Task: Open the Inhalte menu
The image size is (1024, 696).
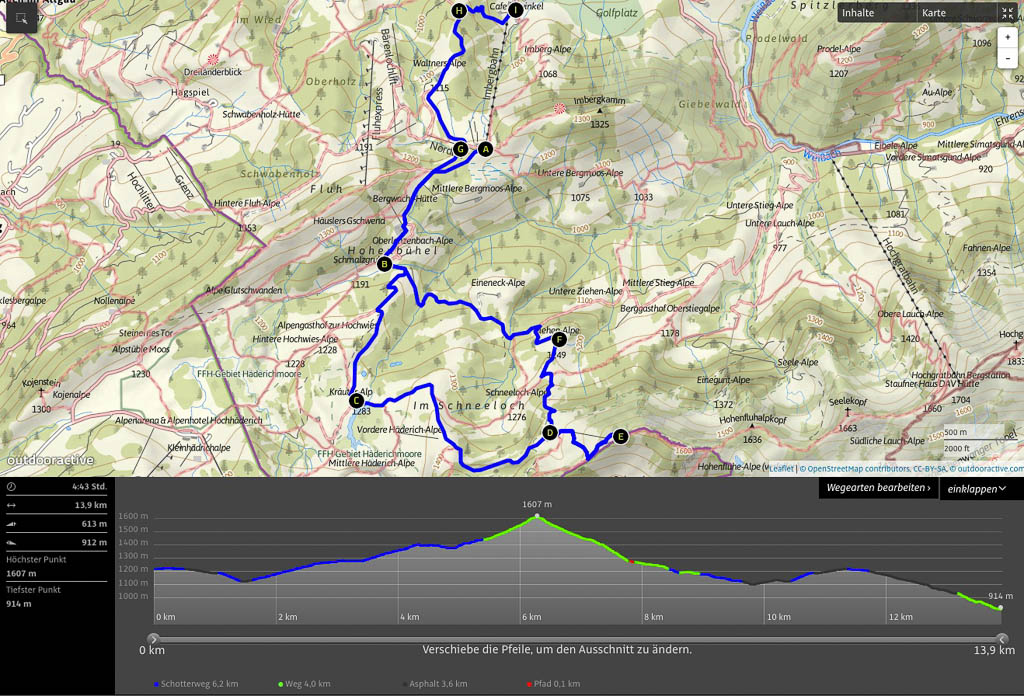Action: coord(858,13)
